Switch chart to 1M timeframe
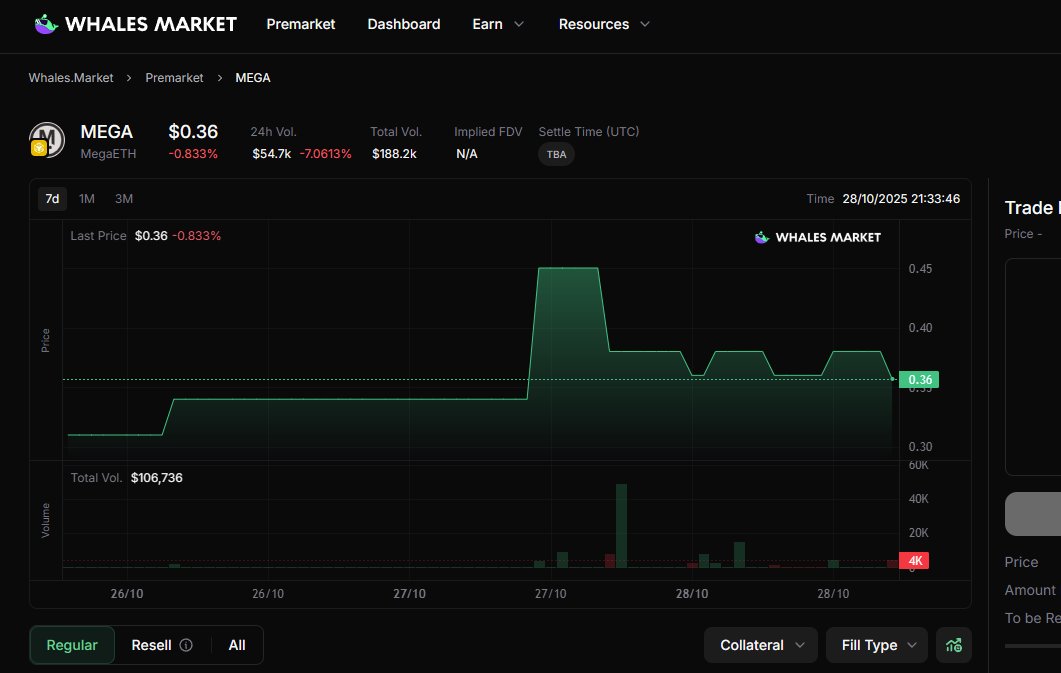 pyautogui.click(x=87, y=199)
